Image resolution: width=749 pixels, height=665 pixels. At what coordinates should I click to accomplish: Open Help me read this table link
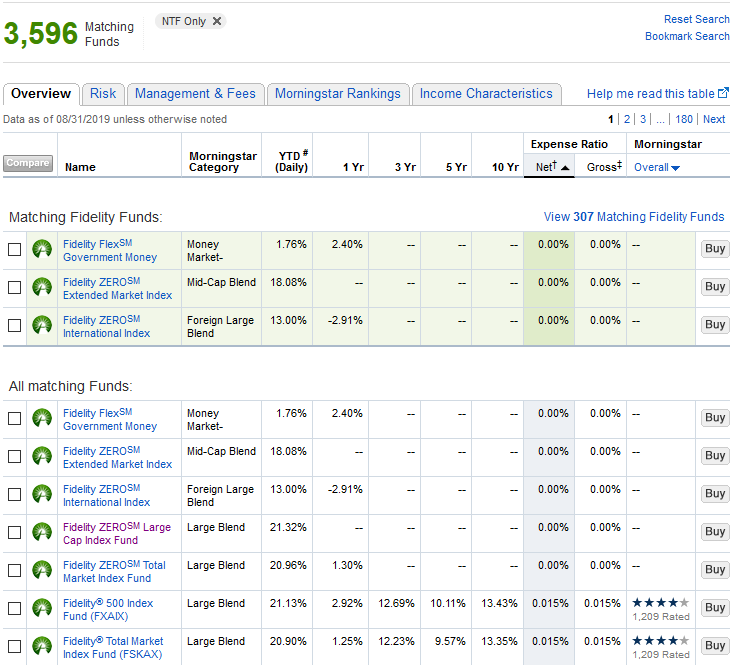tap(651, 94)
